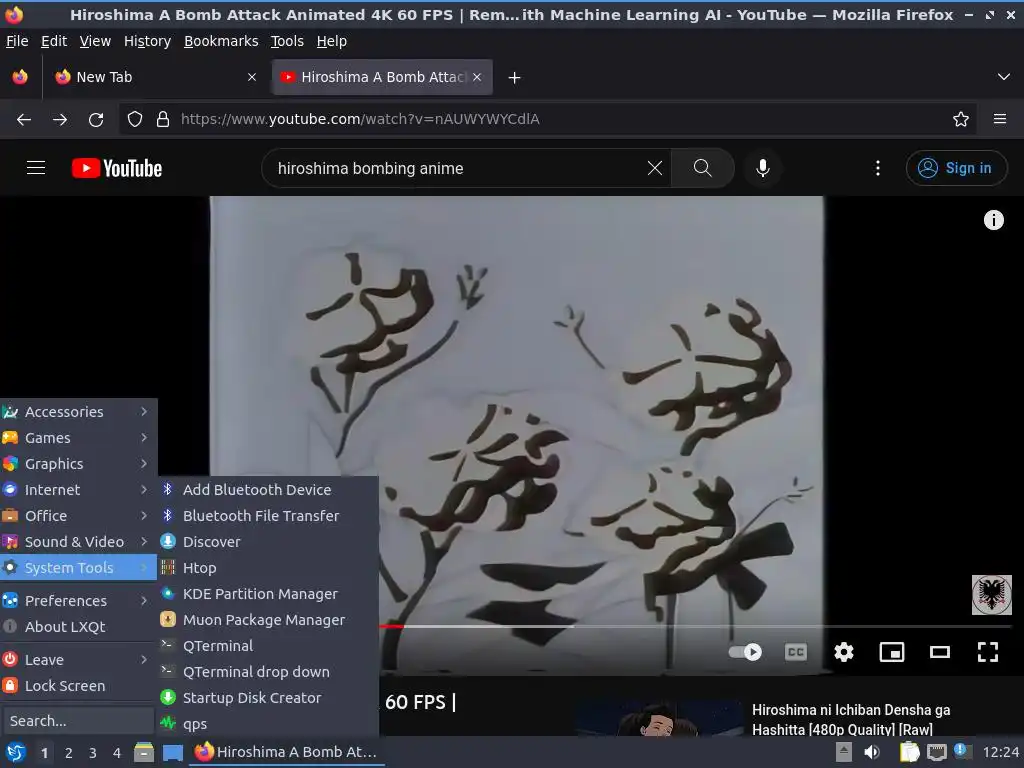Go forward in Firefox
The height and width of the screenshot is (768, 1024).
click(60, 120)
